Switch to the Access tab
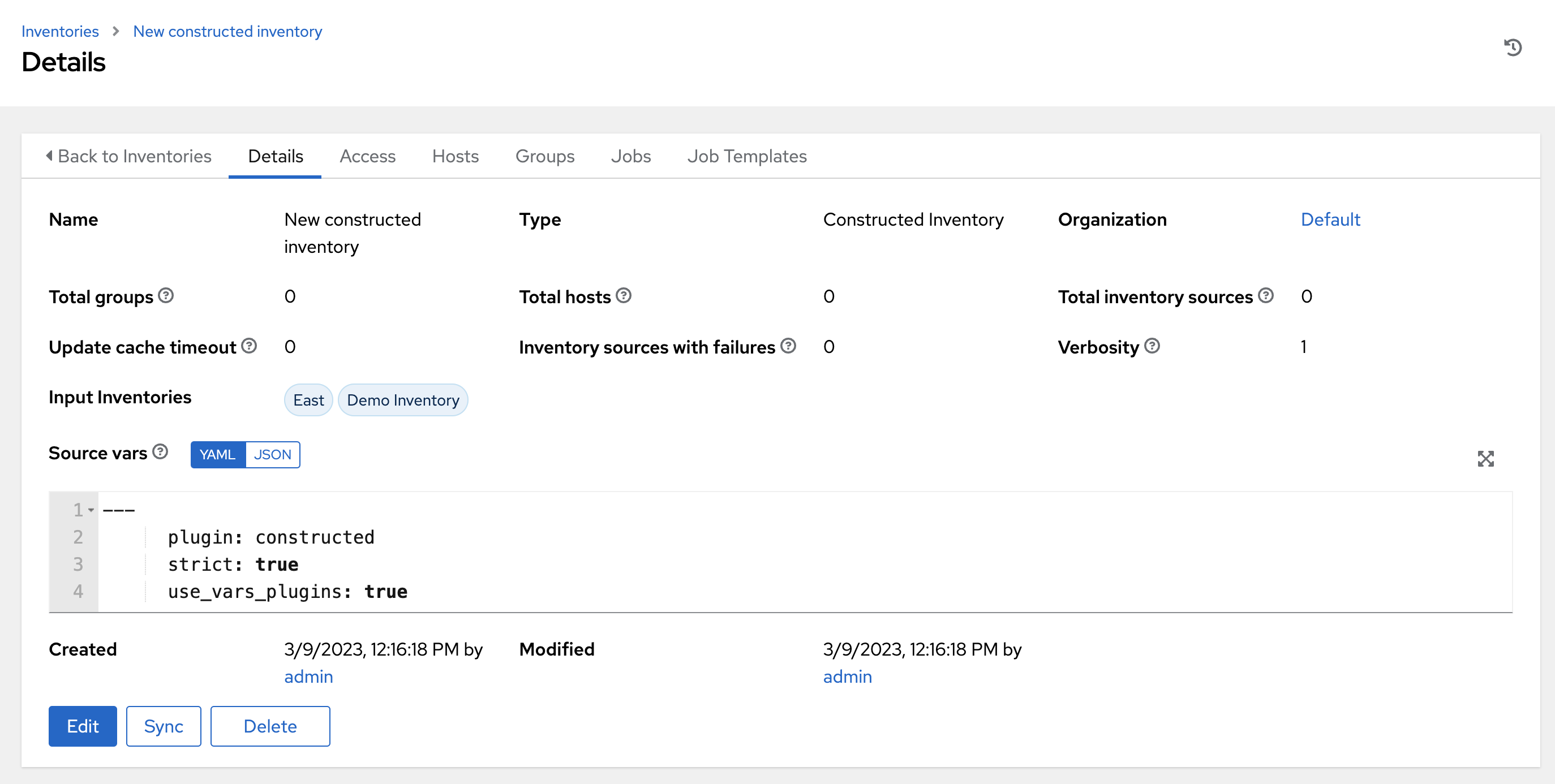Screen dimensions: 1555x784 coord(368,156)
